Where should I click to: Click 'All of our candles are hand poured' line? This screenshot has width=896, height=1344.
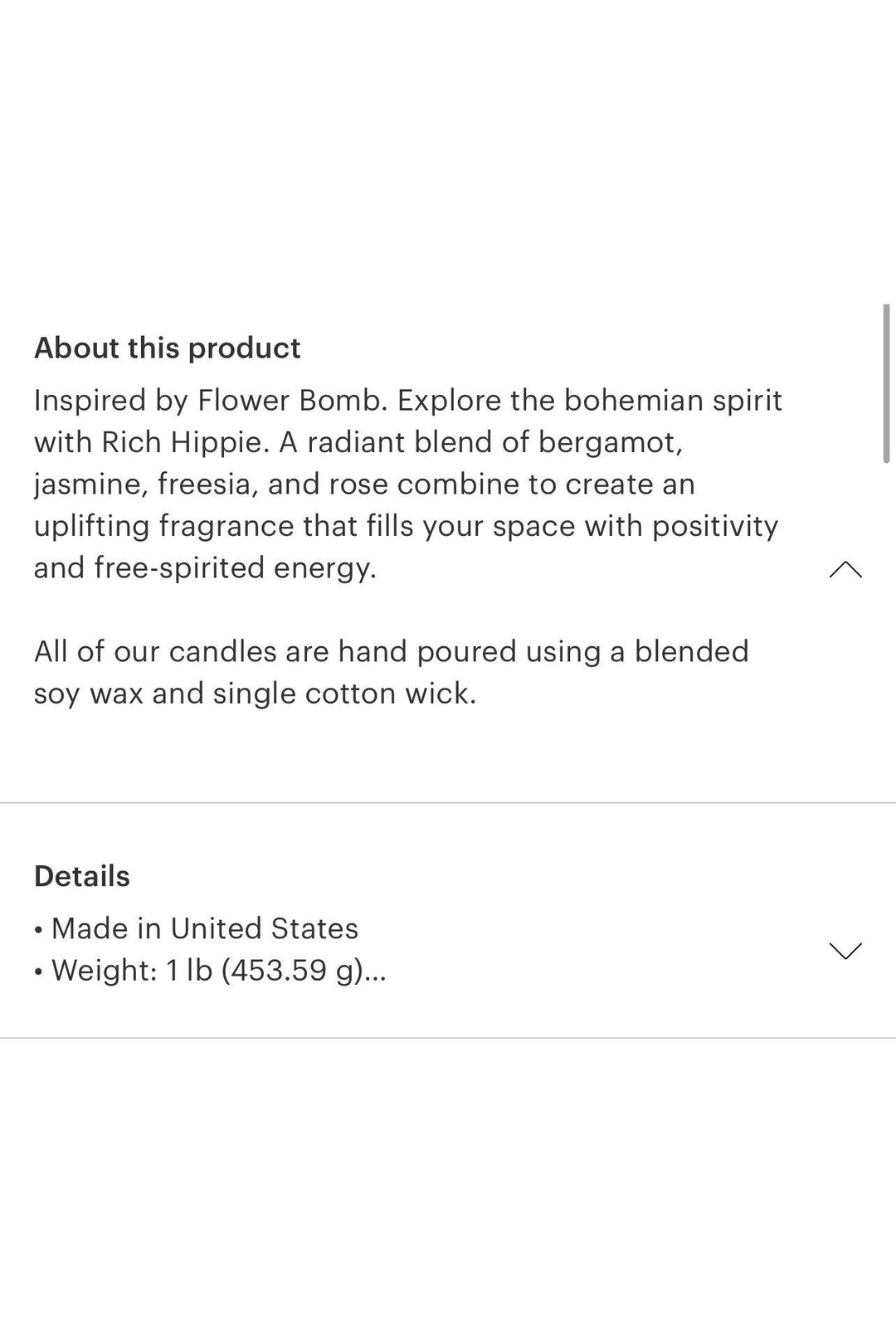(x=391, y=652)
